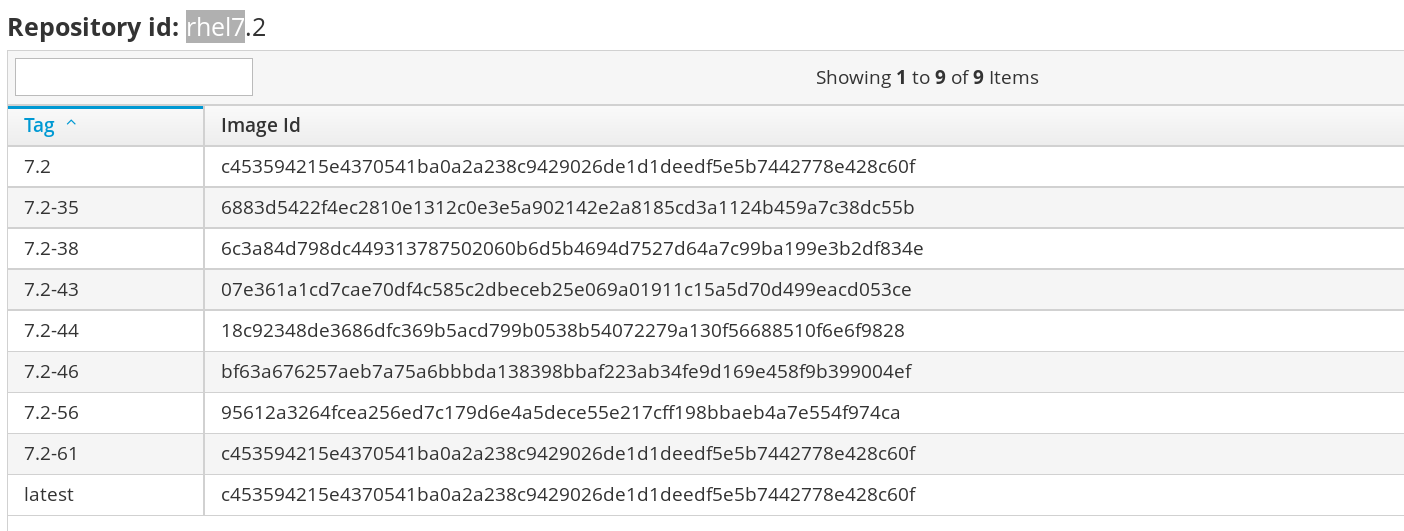Click the image id starting with bf63a67625
This screenshot has width=1404, height=531.
pyautogui.click(x=566, y=372)
